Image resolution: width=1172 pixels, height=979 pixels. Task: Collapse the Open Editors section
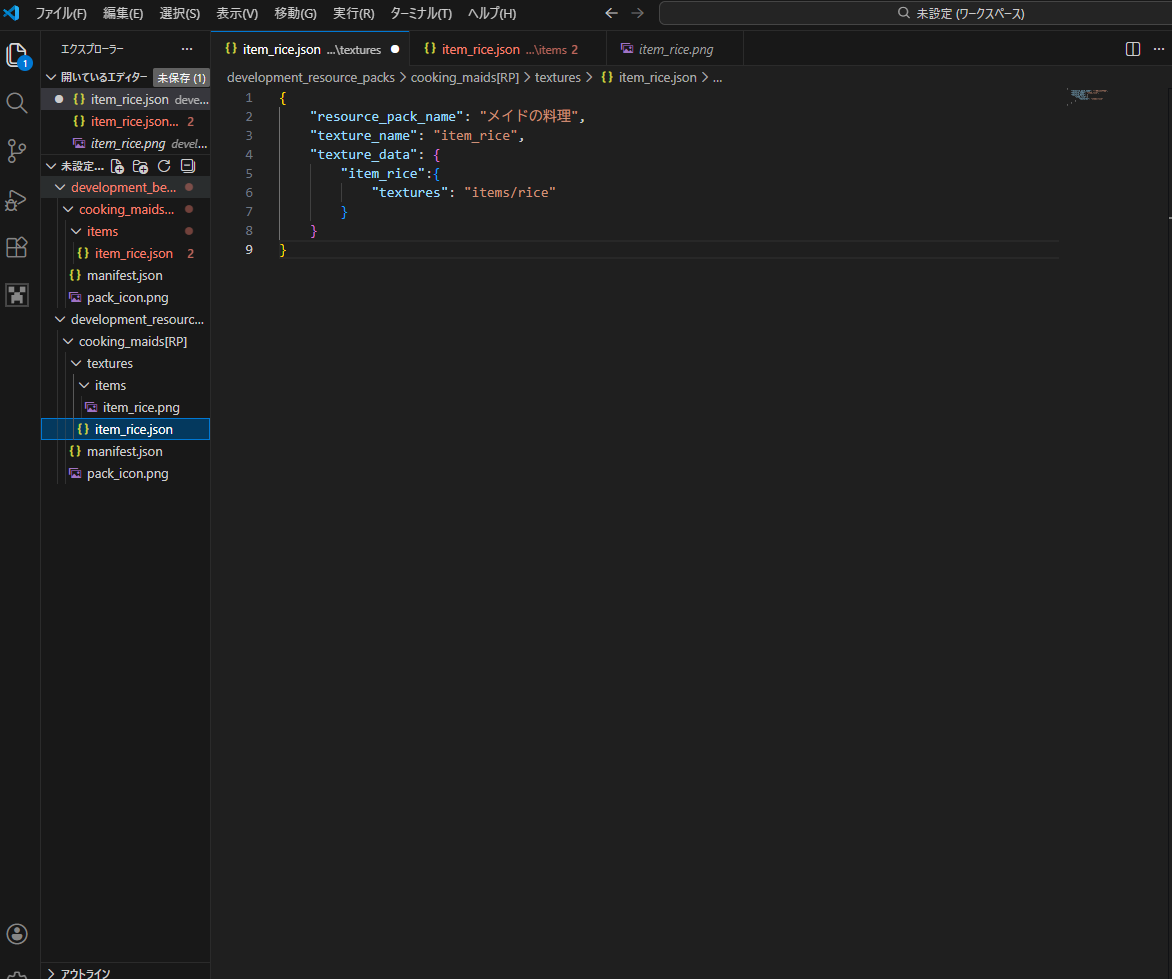(52, 77)
